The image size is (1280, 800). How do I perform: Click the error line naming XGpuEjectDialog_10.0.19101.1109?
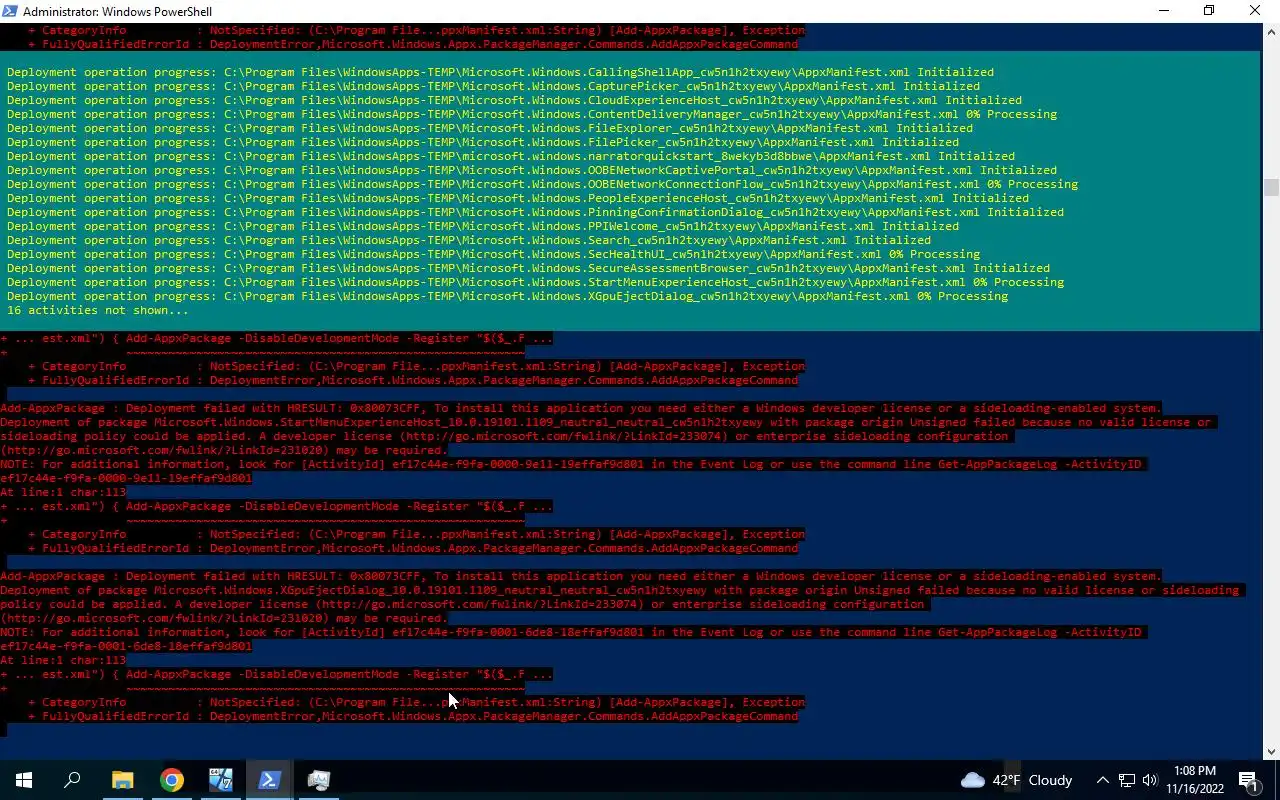click(620, 590)
